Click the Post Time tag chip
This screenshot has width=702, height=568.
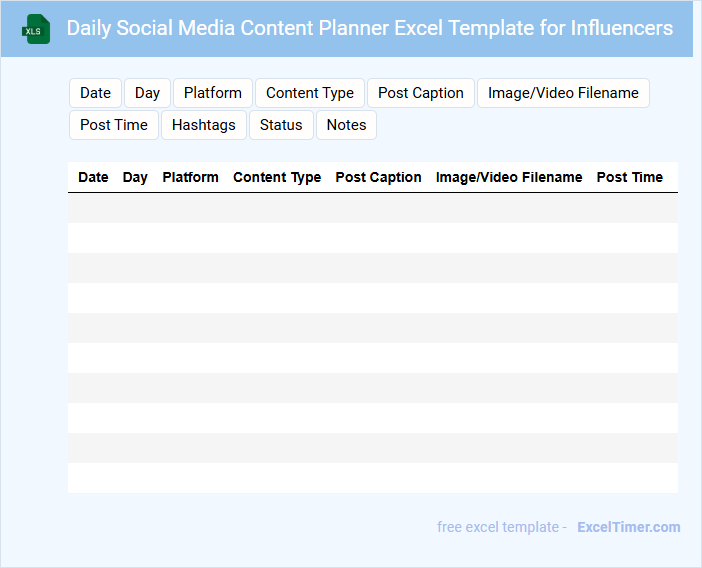click(x=114, y=125)
